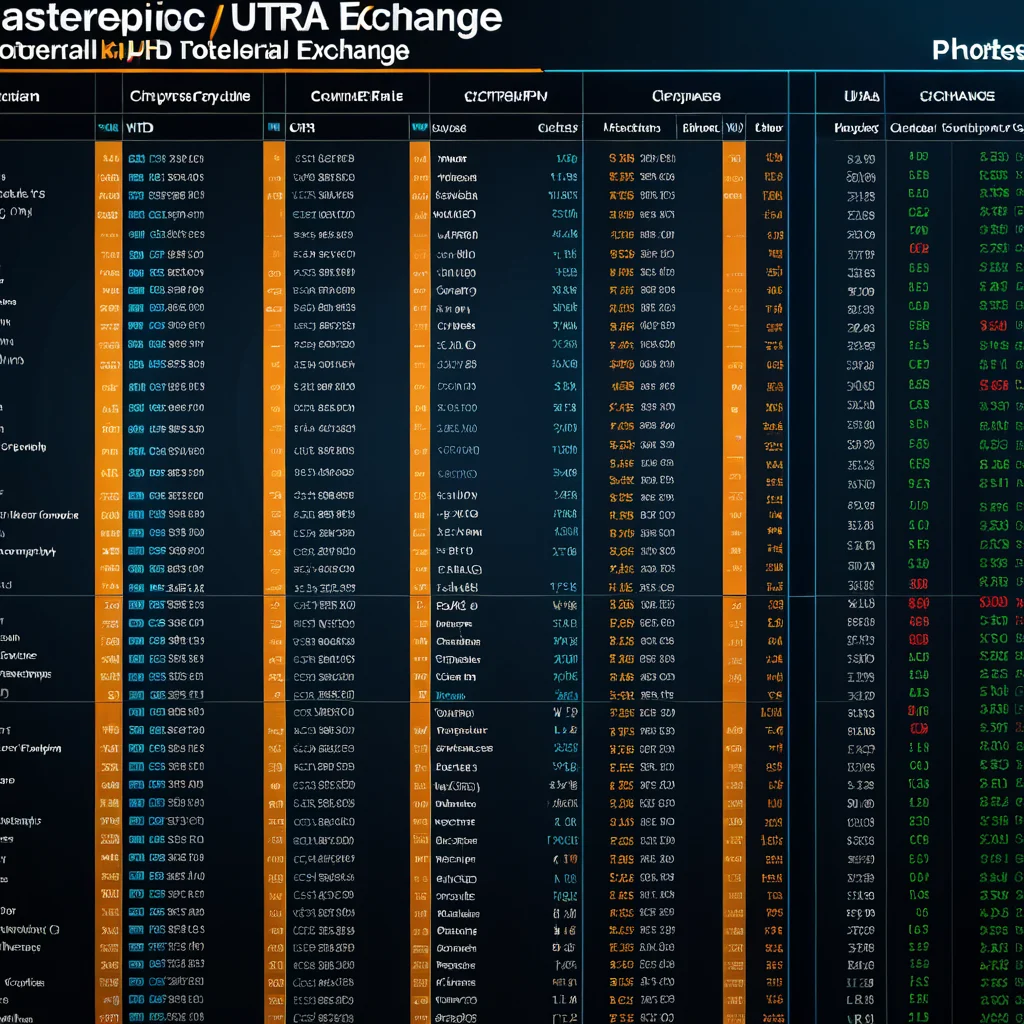1024x1024 pixels.
Task: Click the 'Phortes' label at top right
Action: 978,50
